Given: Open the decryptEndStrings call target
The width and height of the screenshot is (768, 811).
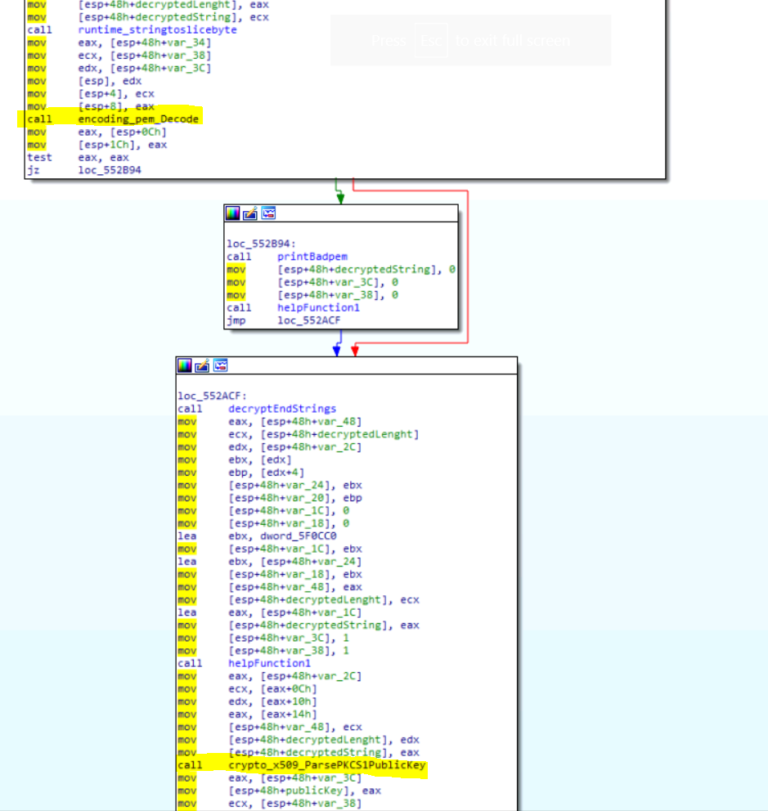Looking at the screenshot, I should (282, 409).
